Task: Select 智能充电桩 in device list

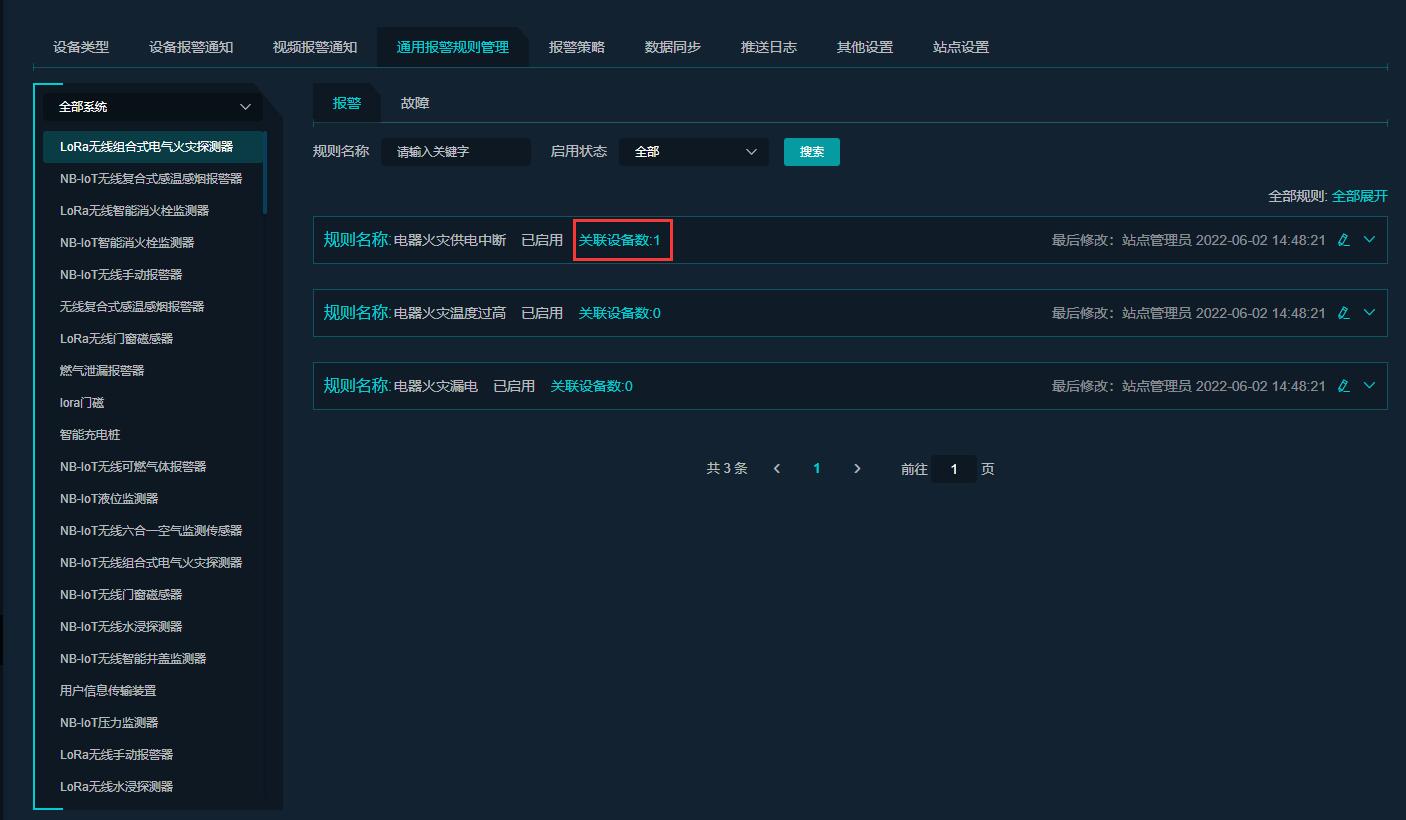Action: (x=153, y=435)
